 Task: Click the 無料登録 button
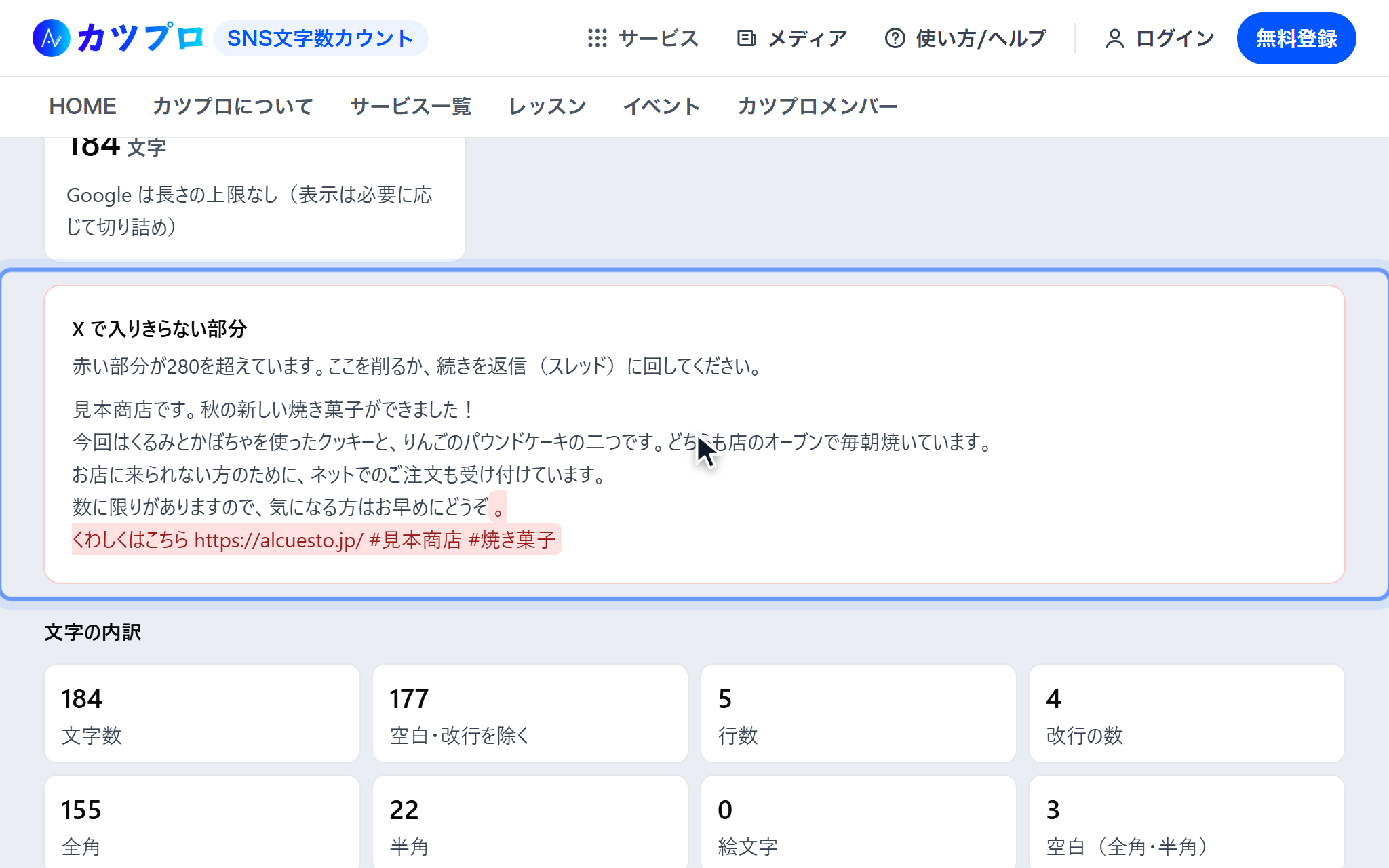click(x=1296, y=38)
